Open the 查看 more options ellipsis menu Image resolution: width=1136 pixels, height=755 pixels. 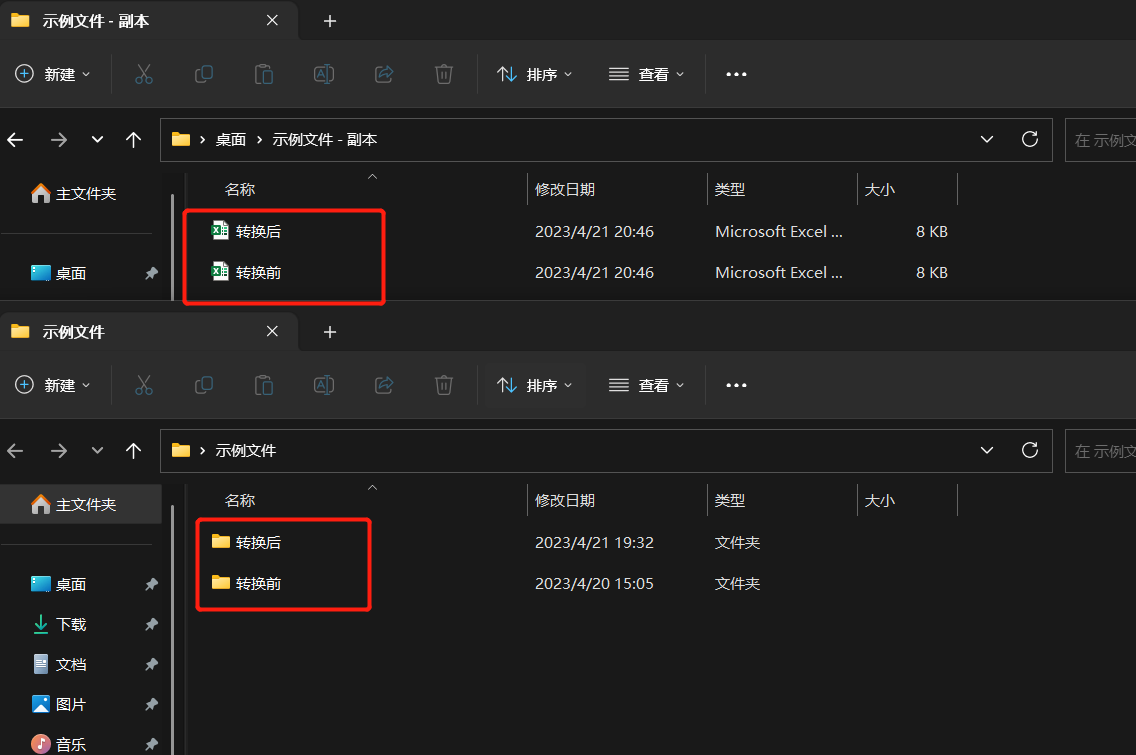tap(736, 74)
